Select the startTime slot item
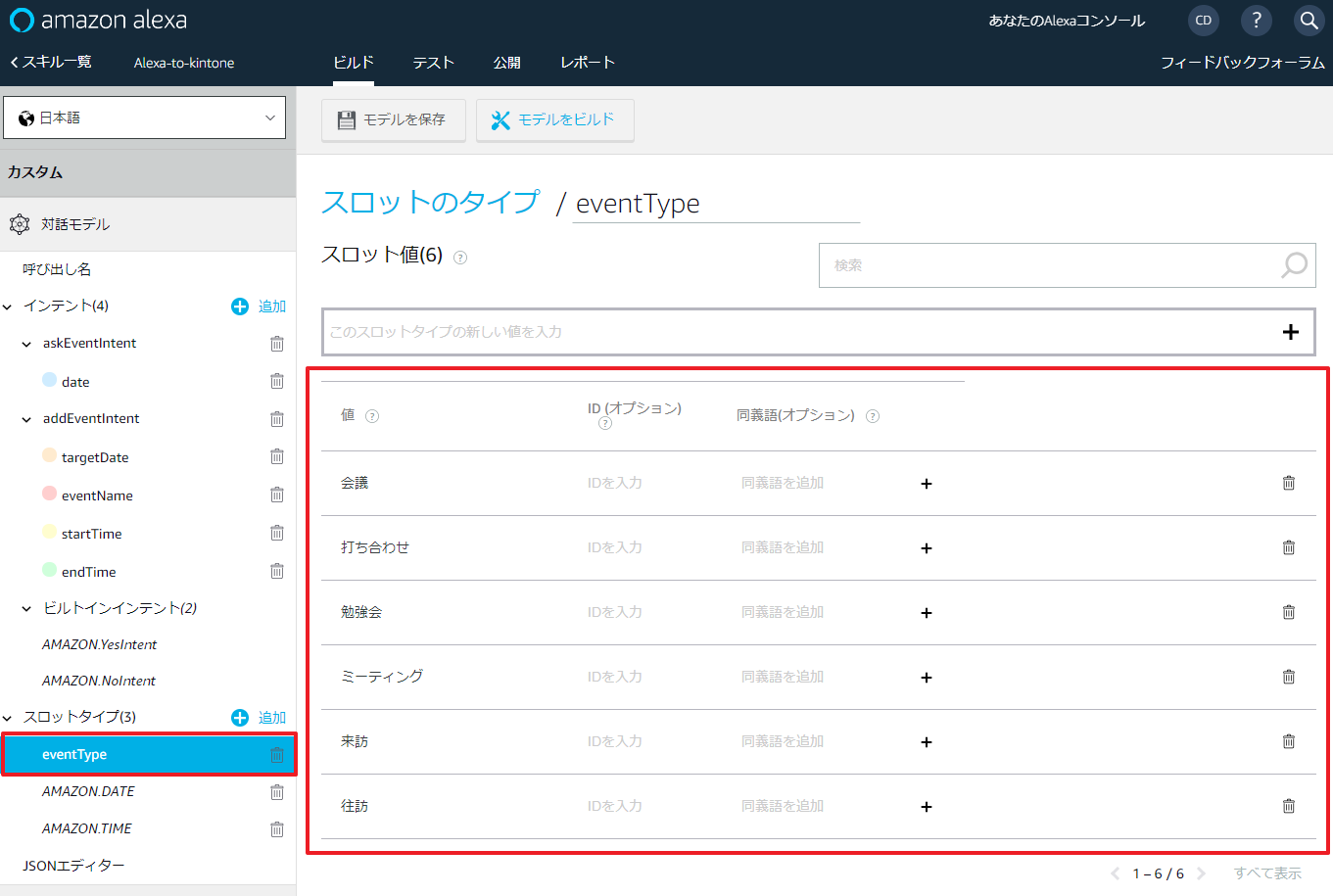 click(92, 534)
